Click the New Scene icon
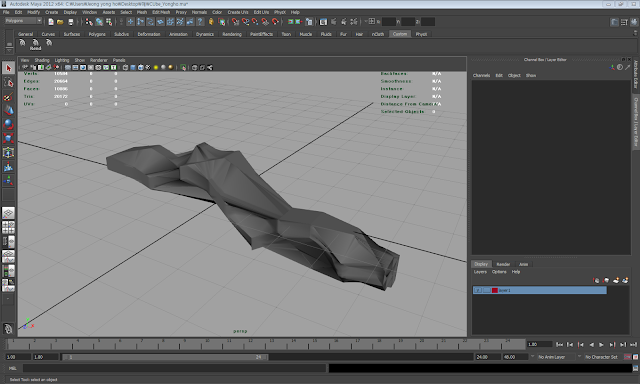Screen dimensions: 640x384 51,22
